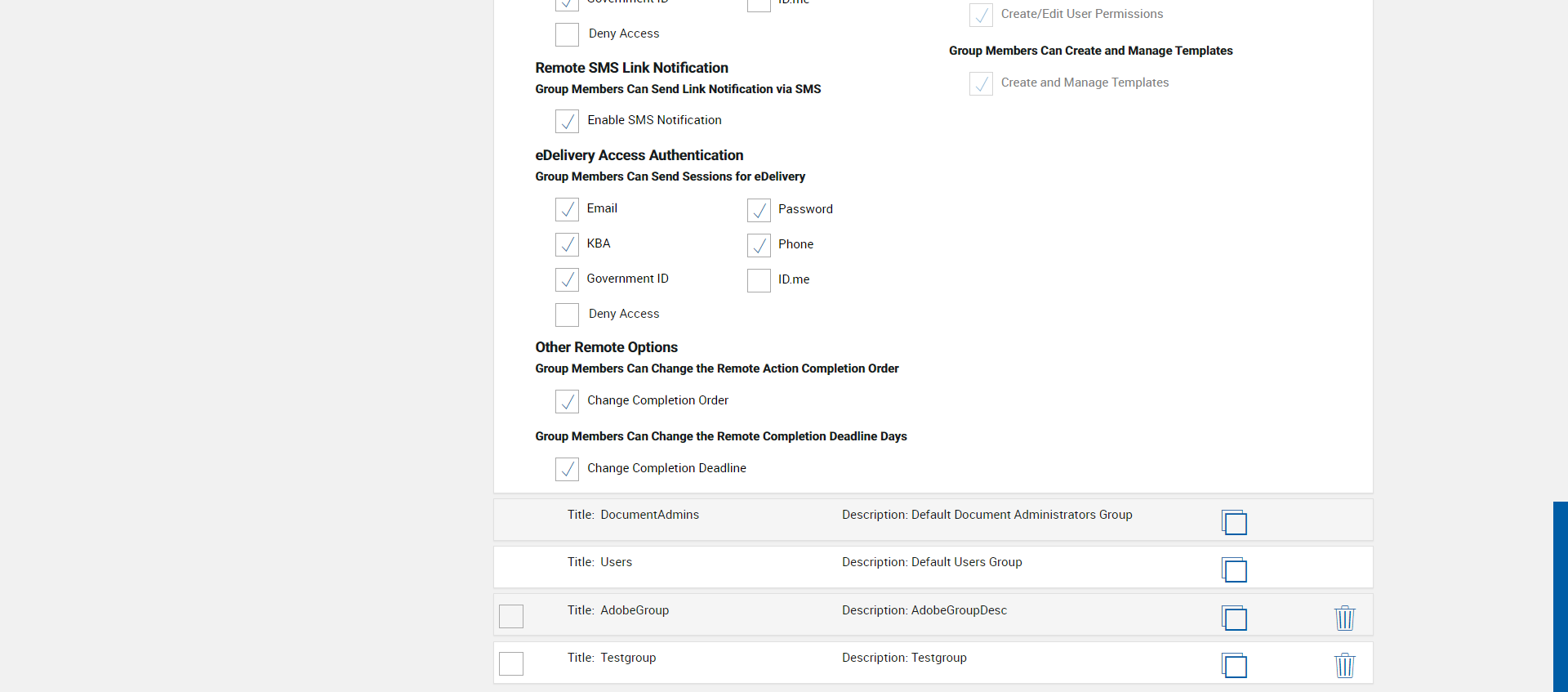Uncheck Government ID for eDelivery

[x=567, y=279]
